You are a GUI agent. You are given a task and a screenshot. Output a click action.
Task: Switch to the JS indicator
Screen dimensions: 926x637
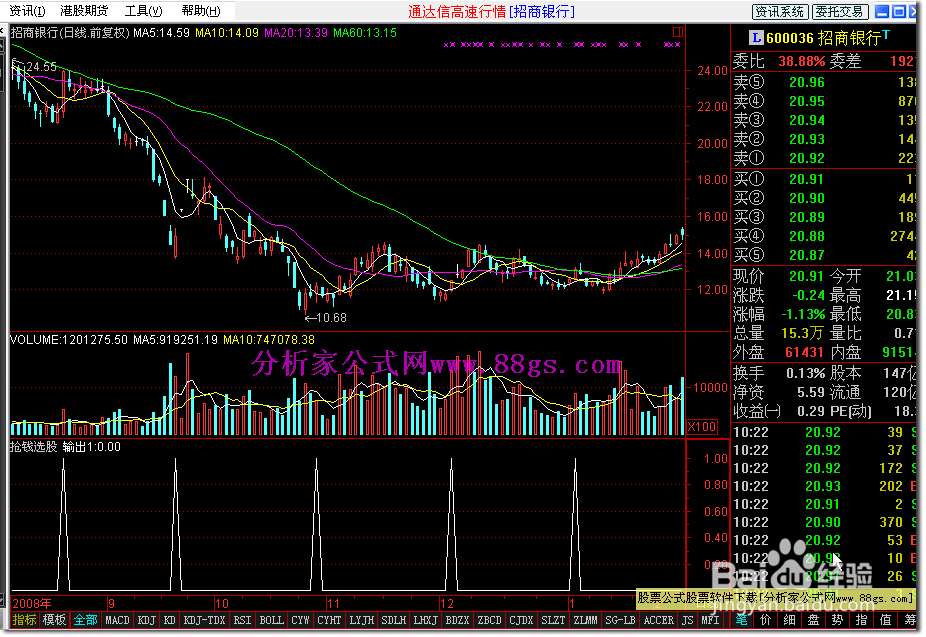687,620
